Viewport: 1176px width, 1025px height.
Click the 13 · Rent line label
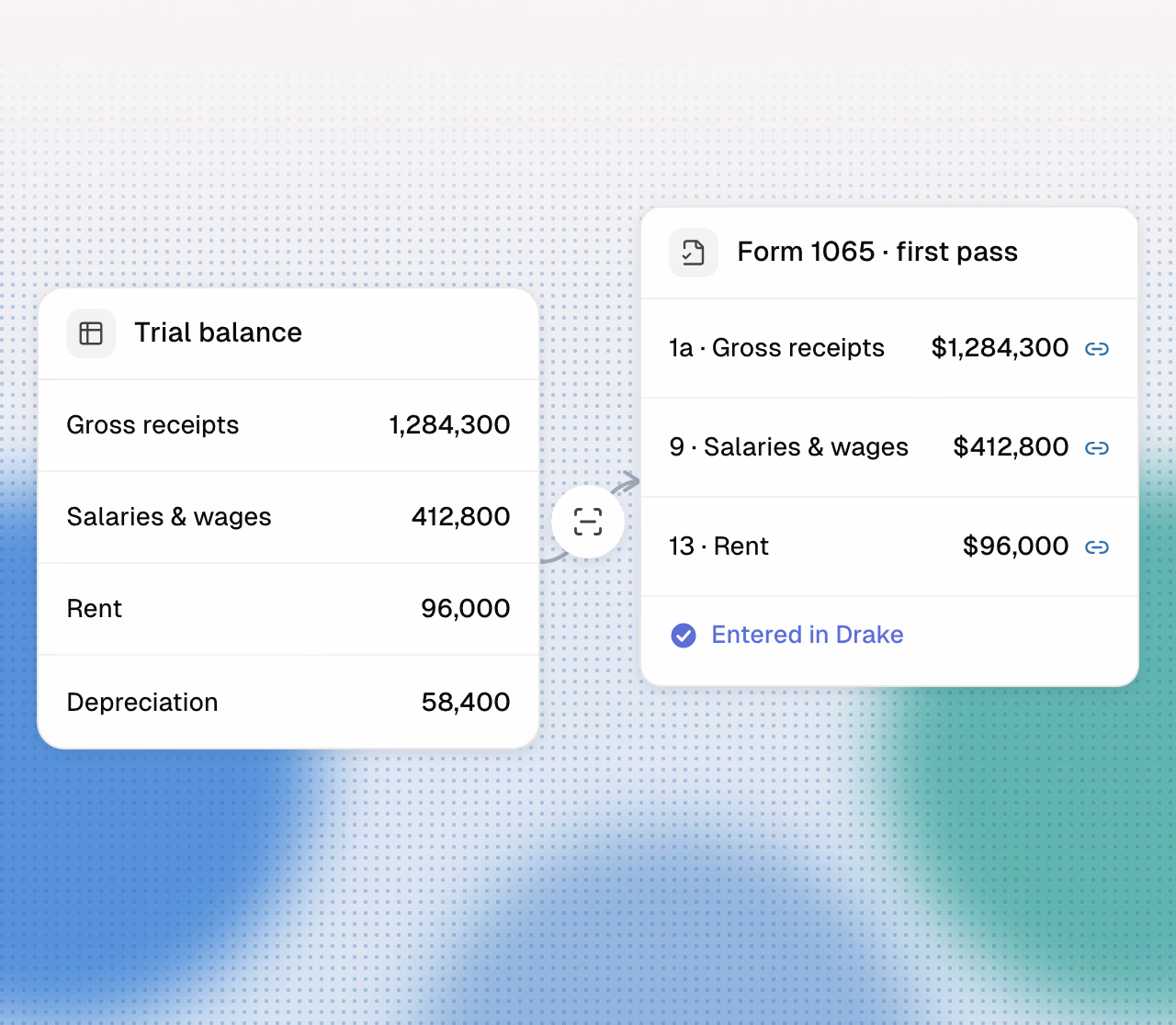click(x=718, y=546)
